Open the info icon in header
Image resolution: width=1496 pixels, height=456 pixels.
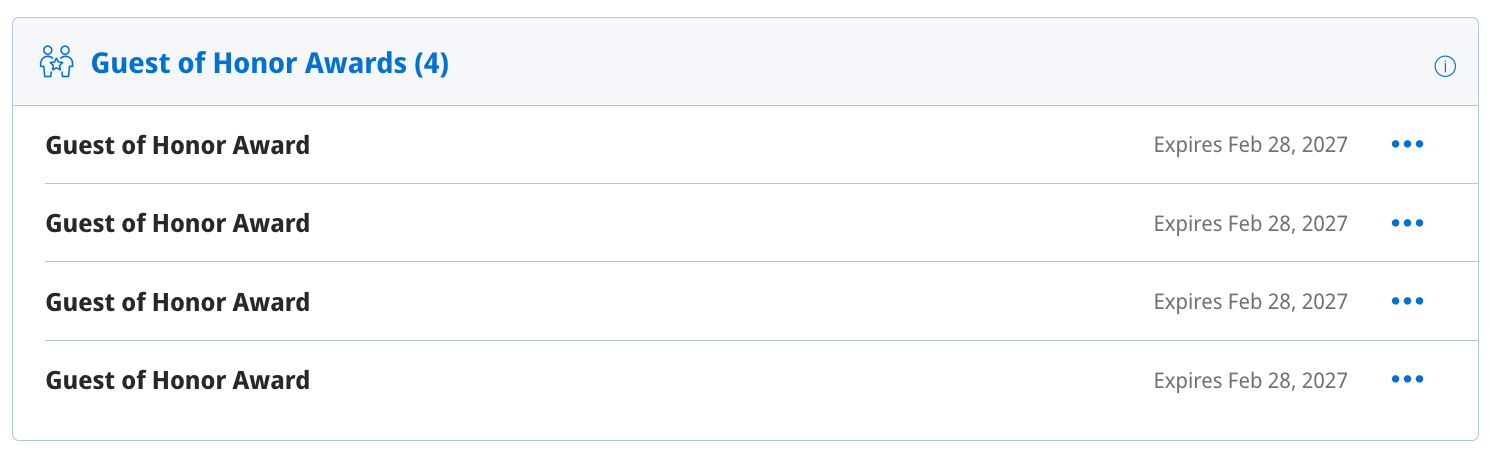(1444, 67)
